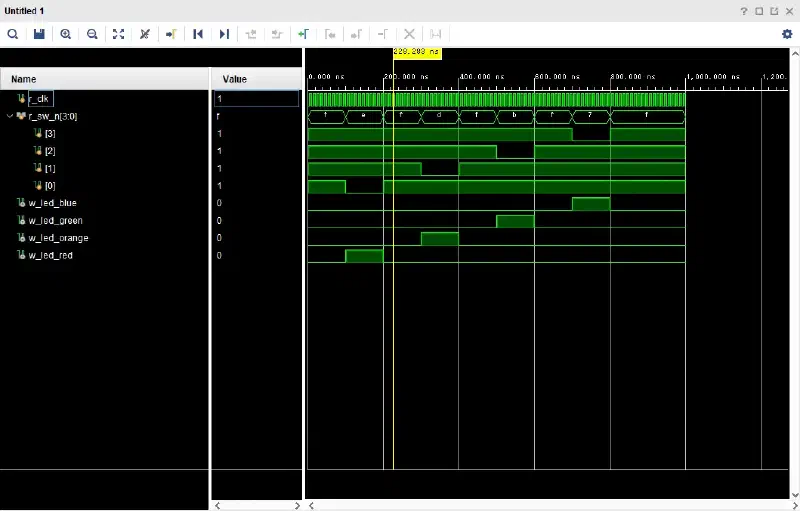Open waveform settings gear
The height and width of the screenshot is (511, 800).
787,34
